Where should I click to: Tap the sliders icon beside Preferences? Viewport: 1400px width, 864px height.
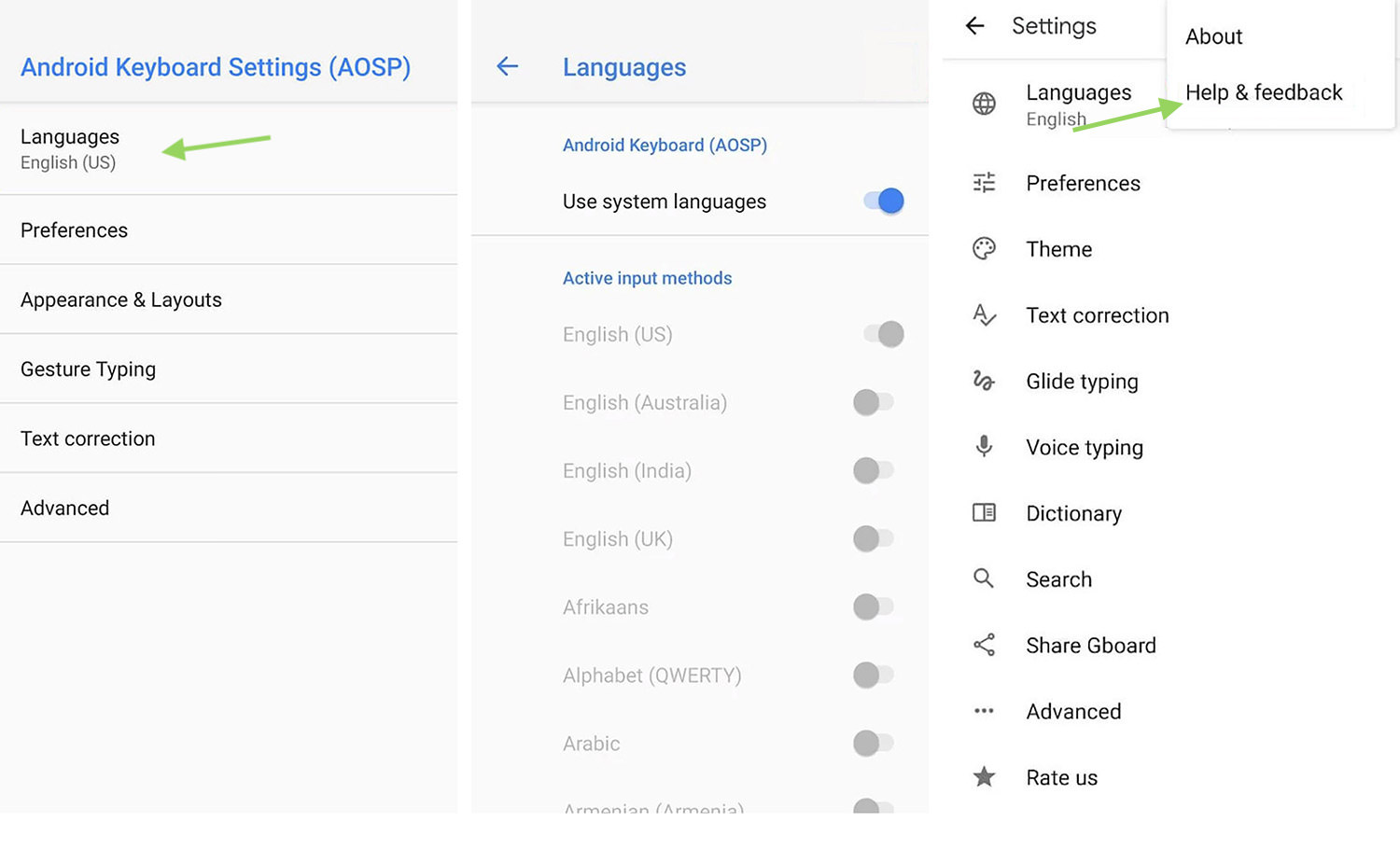click(x=984, y=183)
